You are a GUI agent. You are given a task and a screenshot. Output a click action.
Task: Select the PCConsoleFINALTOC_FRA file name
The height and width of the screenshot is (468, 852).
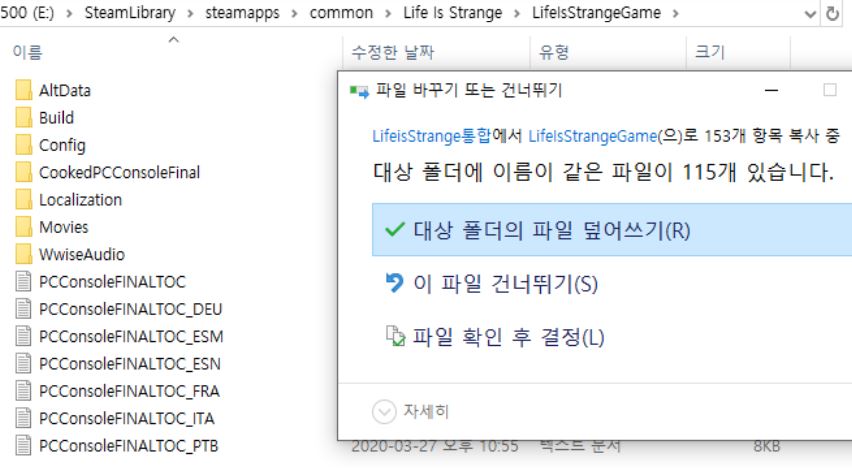(129, 391)
